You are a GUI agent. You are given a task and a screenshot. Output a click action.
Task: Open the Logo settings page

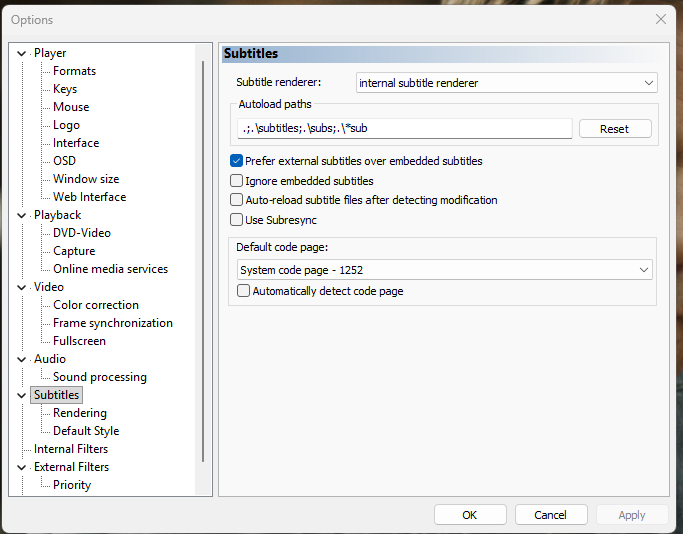66,125
